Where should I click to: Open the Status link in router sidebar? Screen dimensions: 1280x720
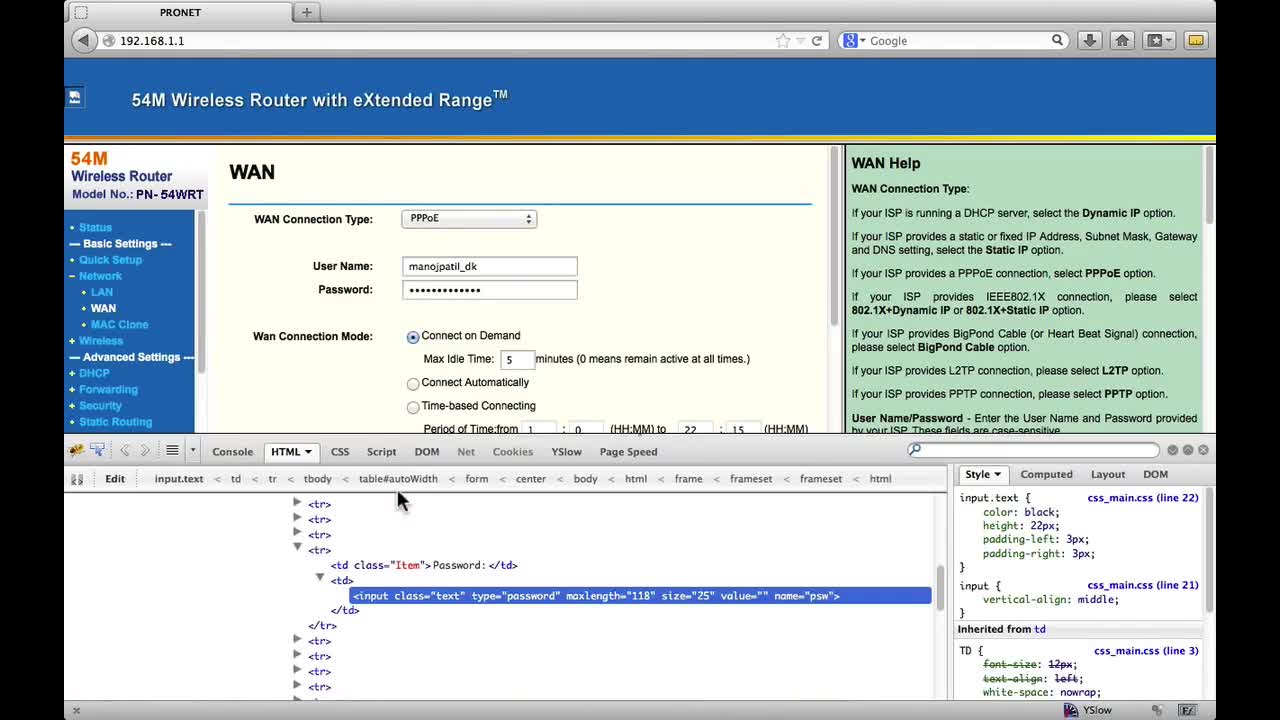(96, 228)
